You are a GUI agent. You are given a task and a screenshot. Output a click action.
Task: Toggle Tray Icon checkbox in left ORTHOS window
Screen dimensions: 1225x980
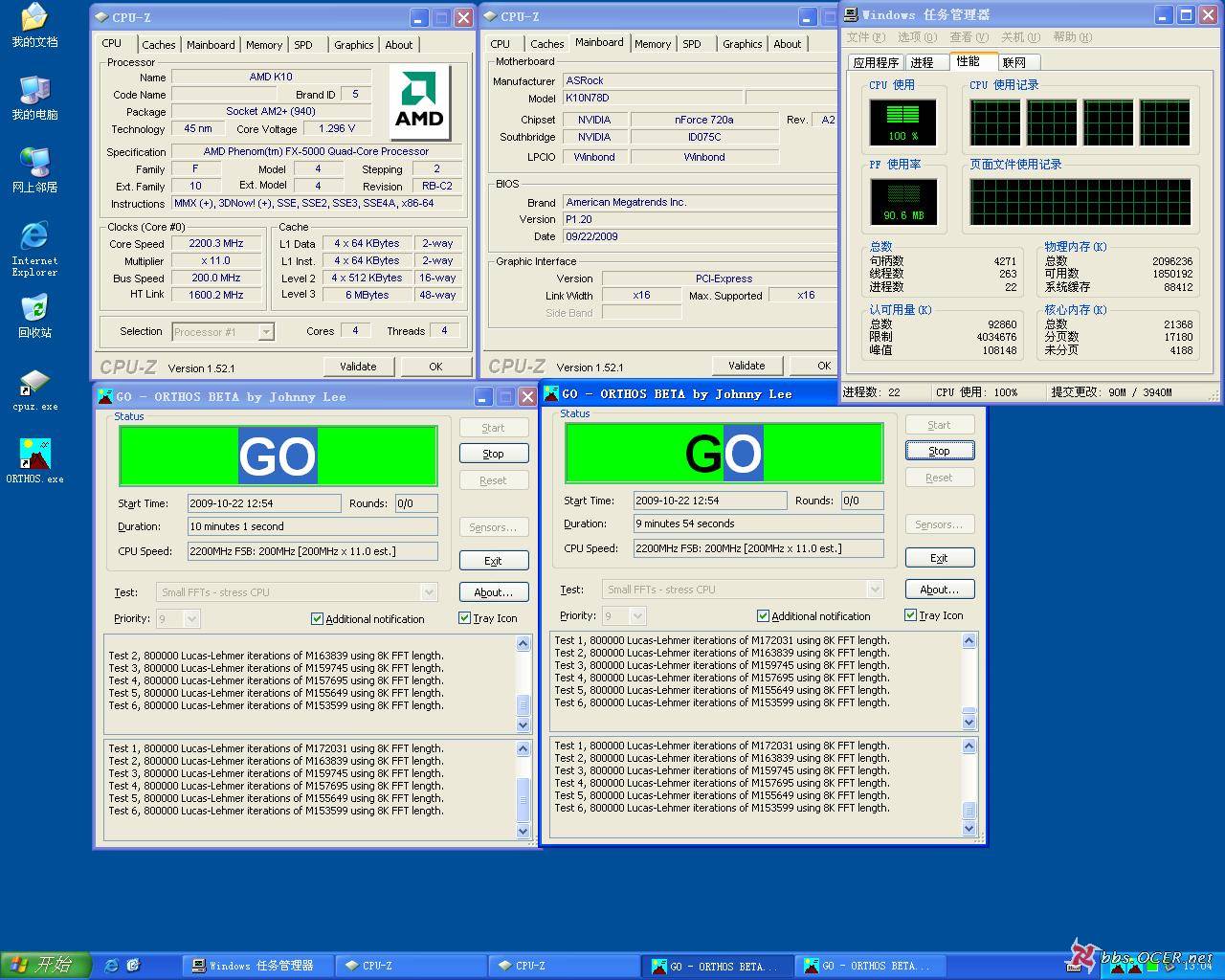point(465,618)
